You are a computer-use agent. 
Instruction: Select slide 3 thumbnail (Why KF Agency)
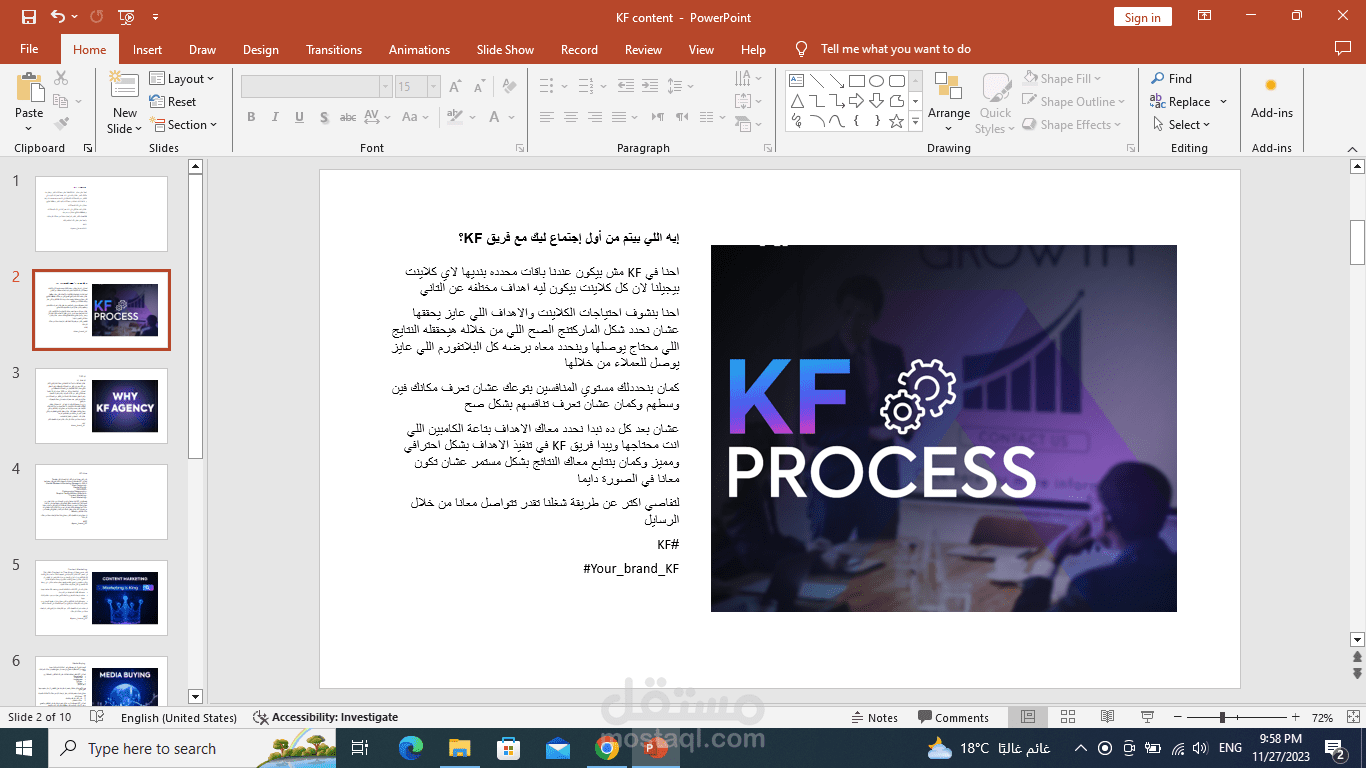click(101, 405)
